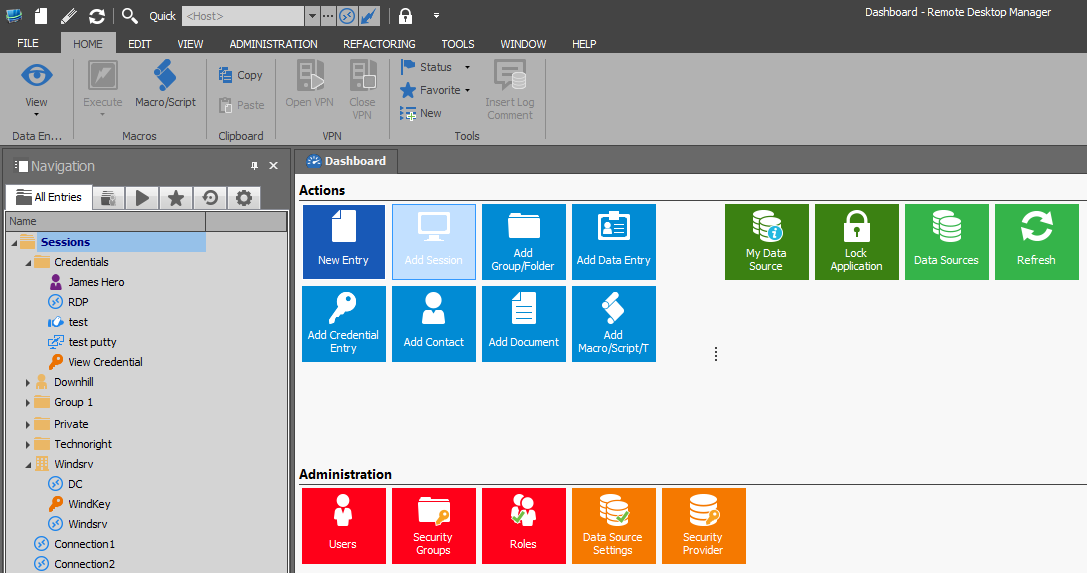Click the ellipsis button beside host field

(x=328, y=15)
